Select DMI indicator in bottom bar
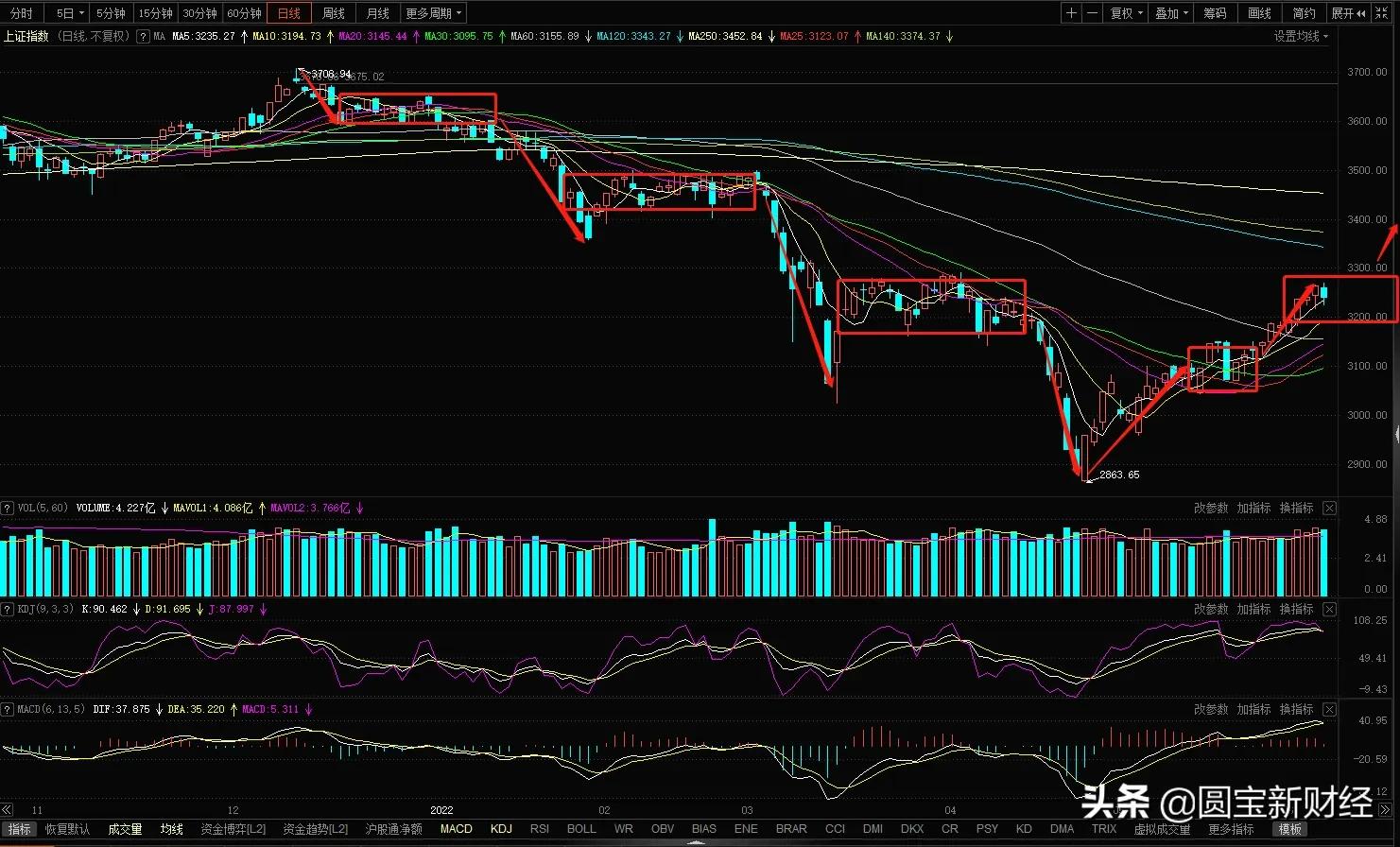The image size is (1400, 847). coord(873,829)
